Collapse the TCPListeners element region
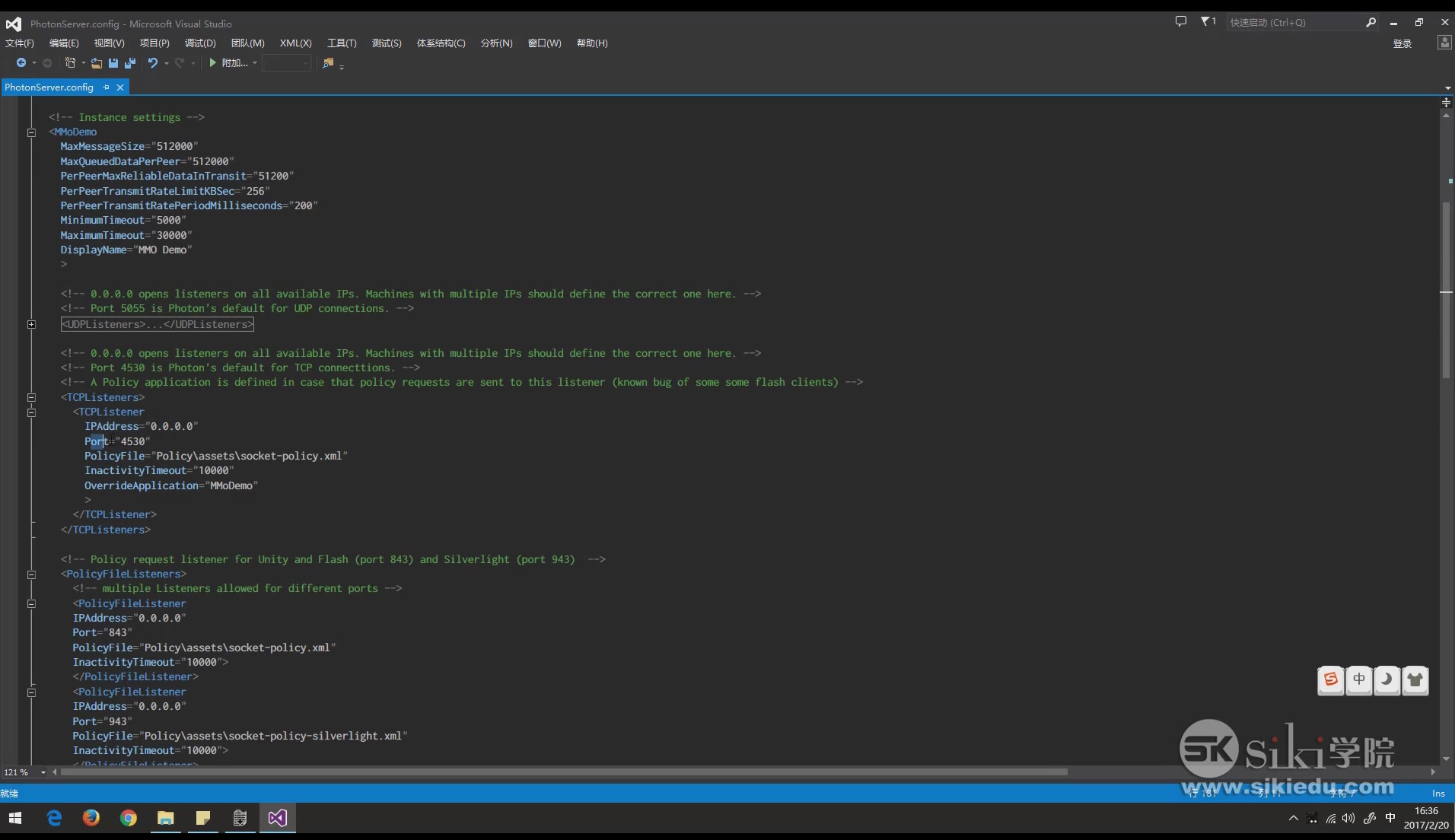Viewport: 1455px width, 840px height. coord(31,397)
